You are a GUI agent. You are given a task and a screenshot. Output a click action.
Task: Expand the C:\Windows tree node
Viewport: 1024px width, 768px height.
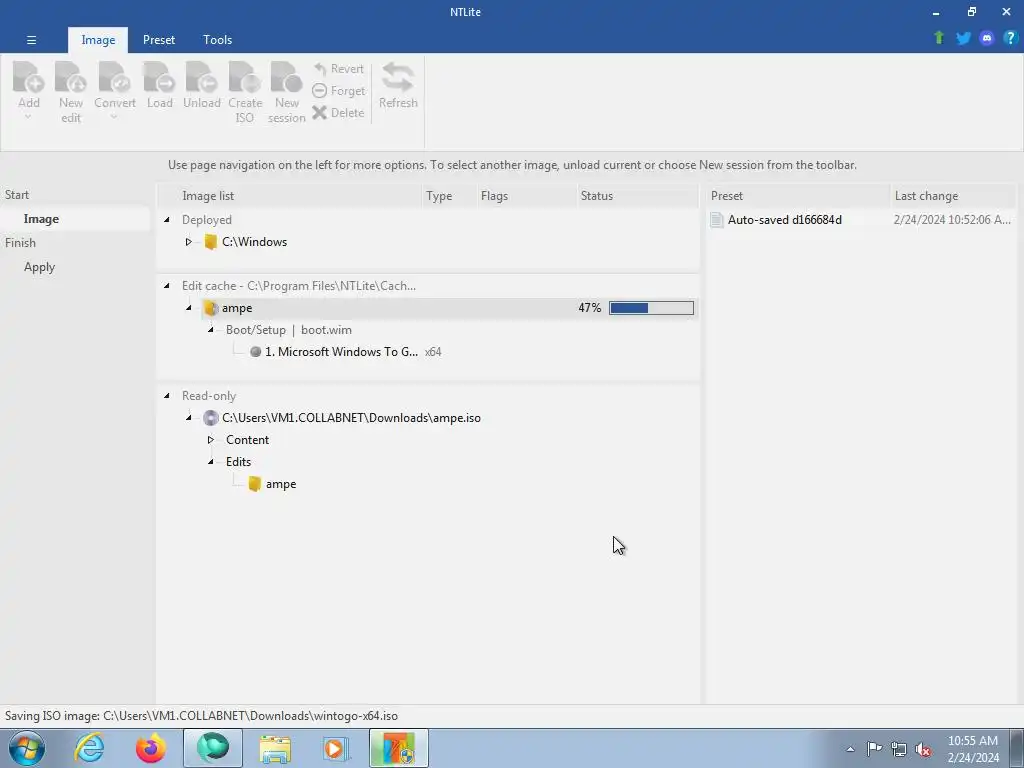pyautogui.click(x=188, y=242)
